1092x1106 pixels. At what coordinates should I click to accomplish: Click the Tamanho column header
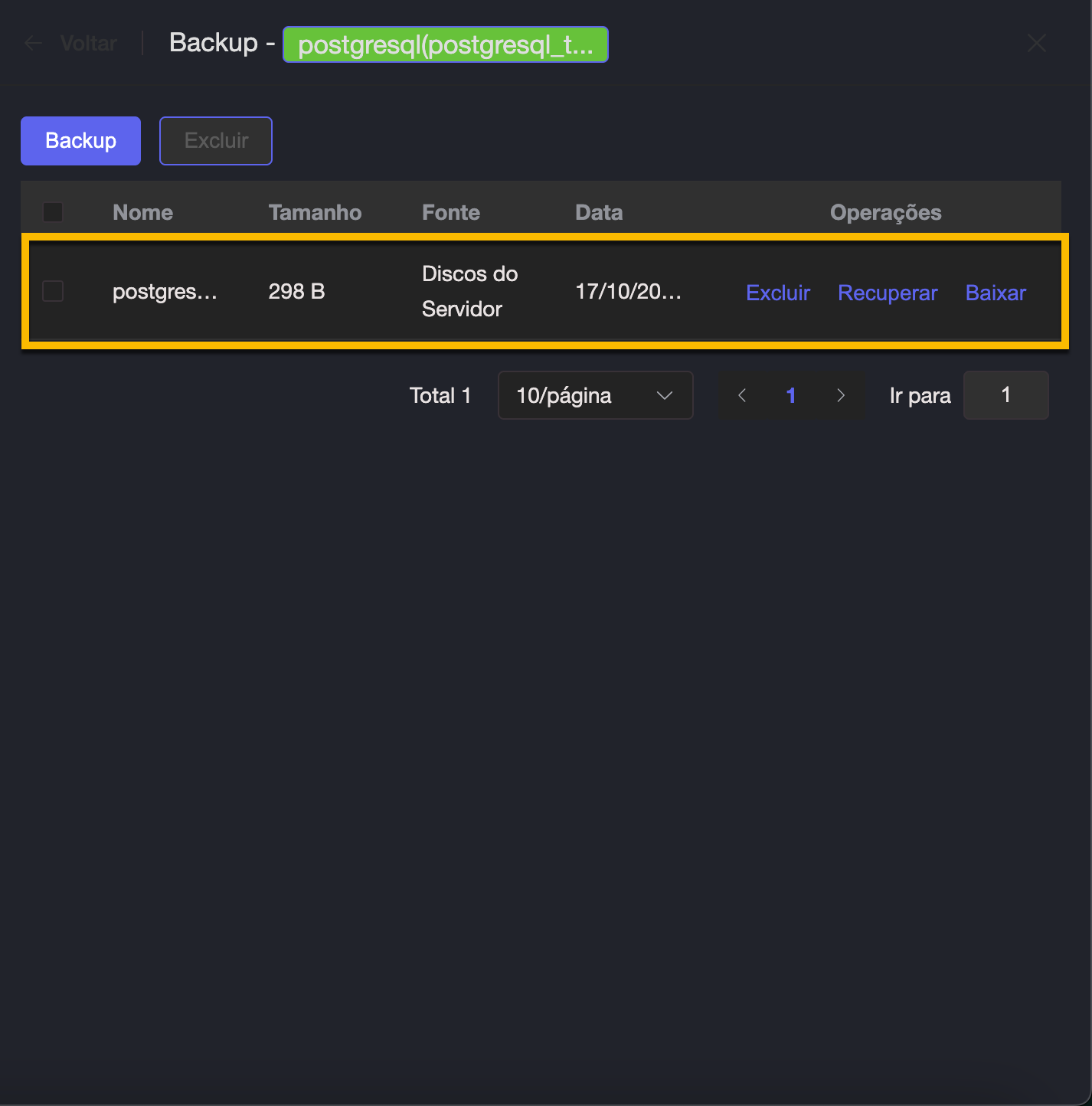(315, 212)
